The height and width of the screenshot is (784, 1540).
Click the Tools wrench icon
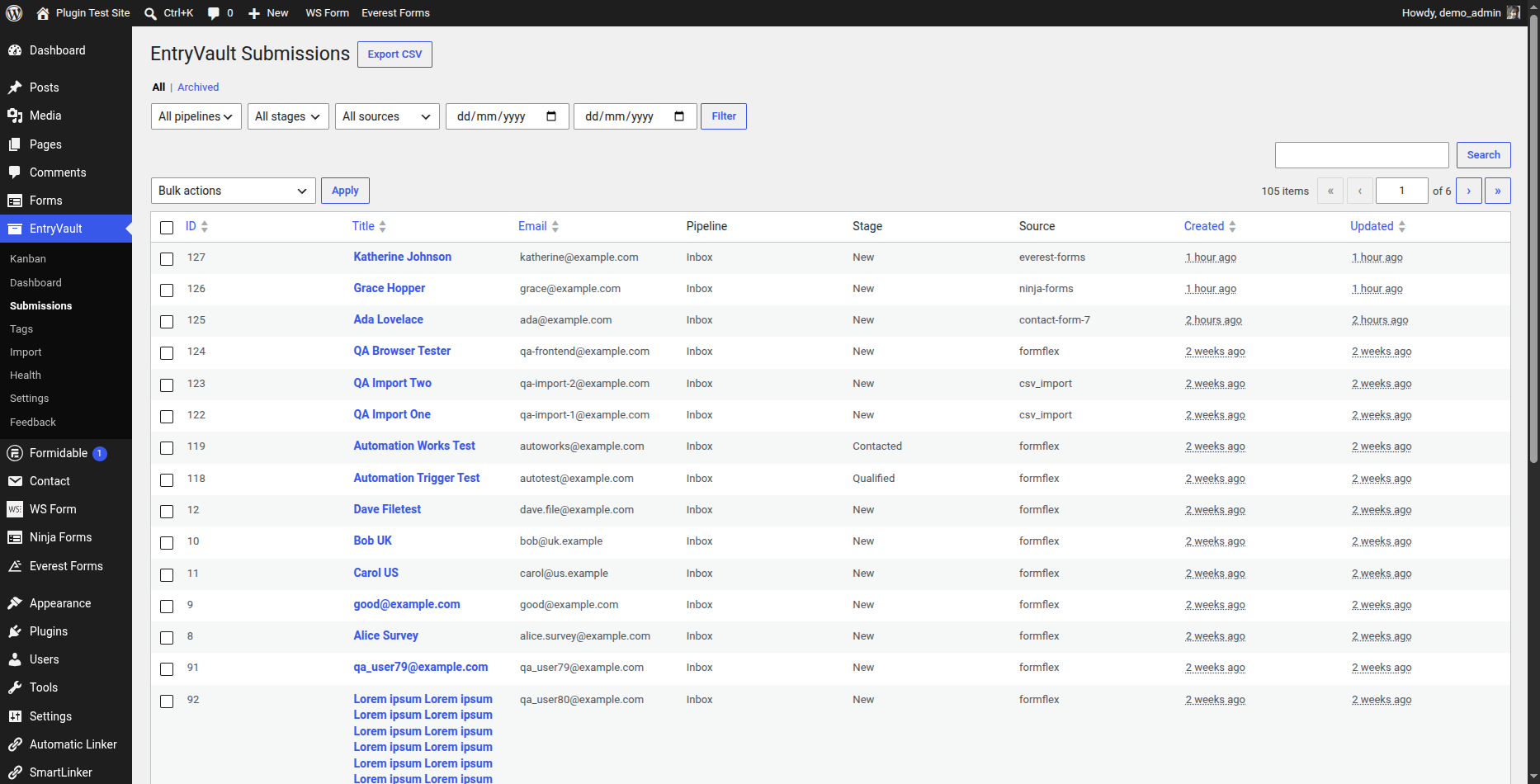(15, 687)
